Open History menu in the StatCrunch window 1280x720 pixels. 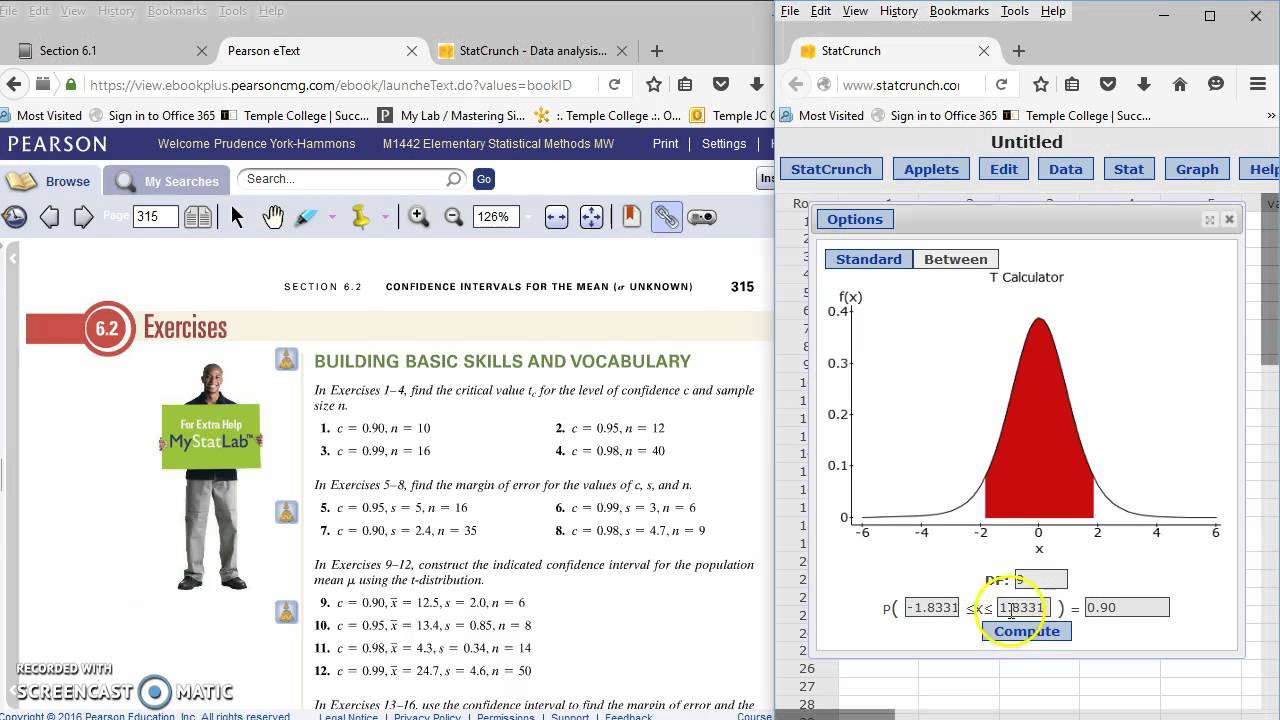(x=898, y=11)
